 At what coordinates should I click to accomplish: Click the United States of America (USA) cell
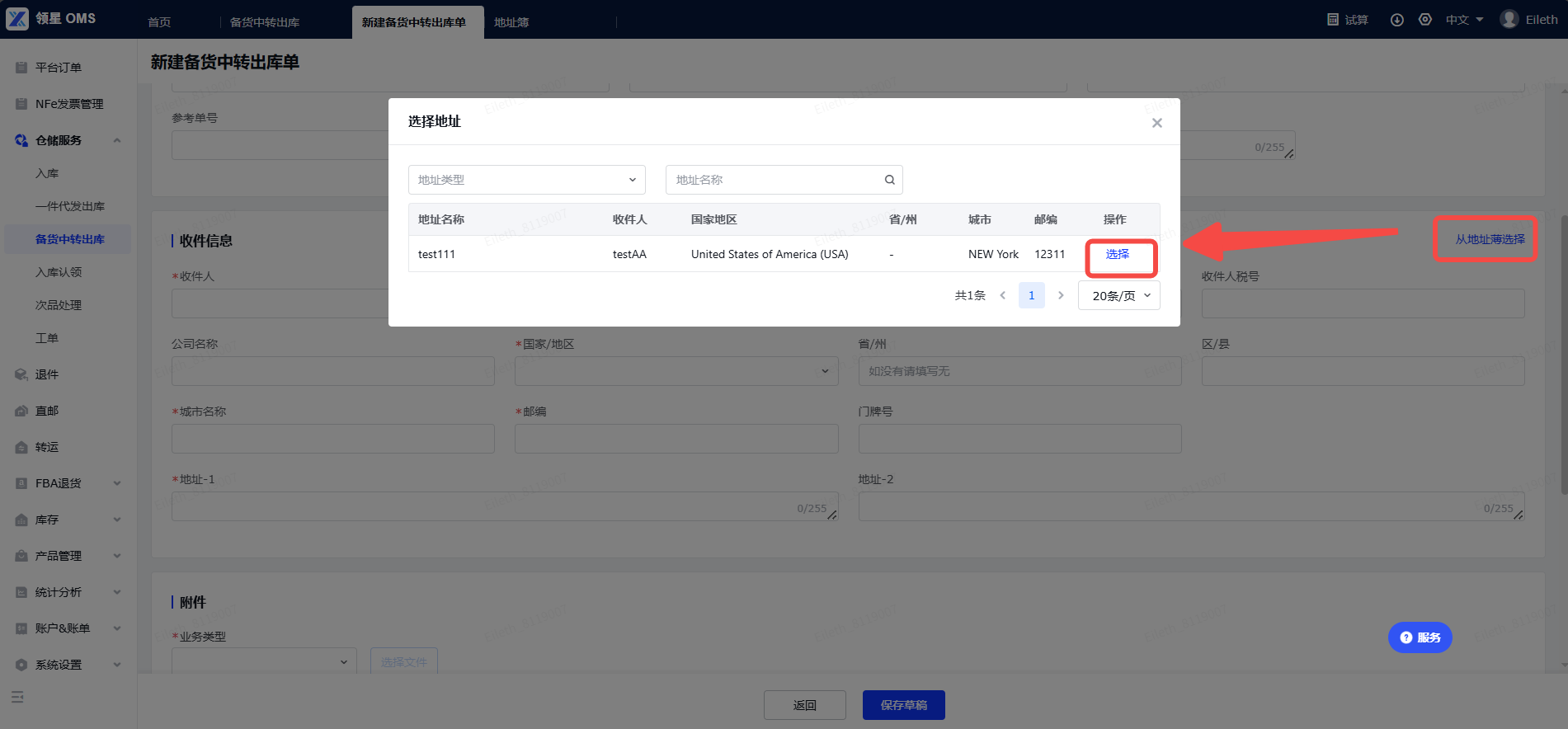(x=770, y=254)
